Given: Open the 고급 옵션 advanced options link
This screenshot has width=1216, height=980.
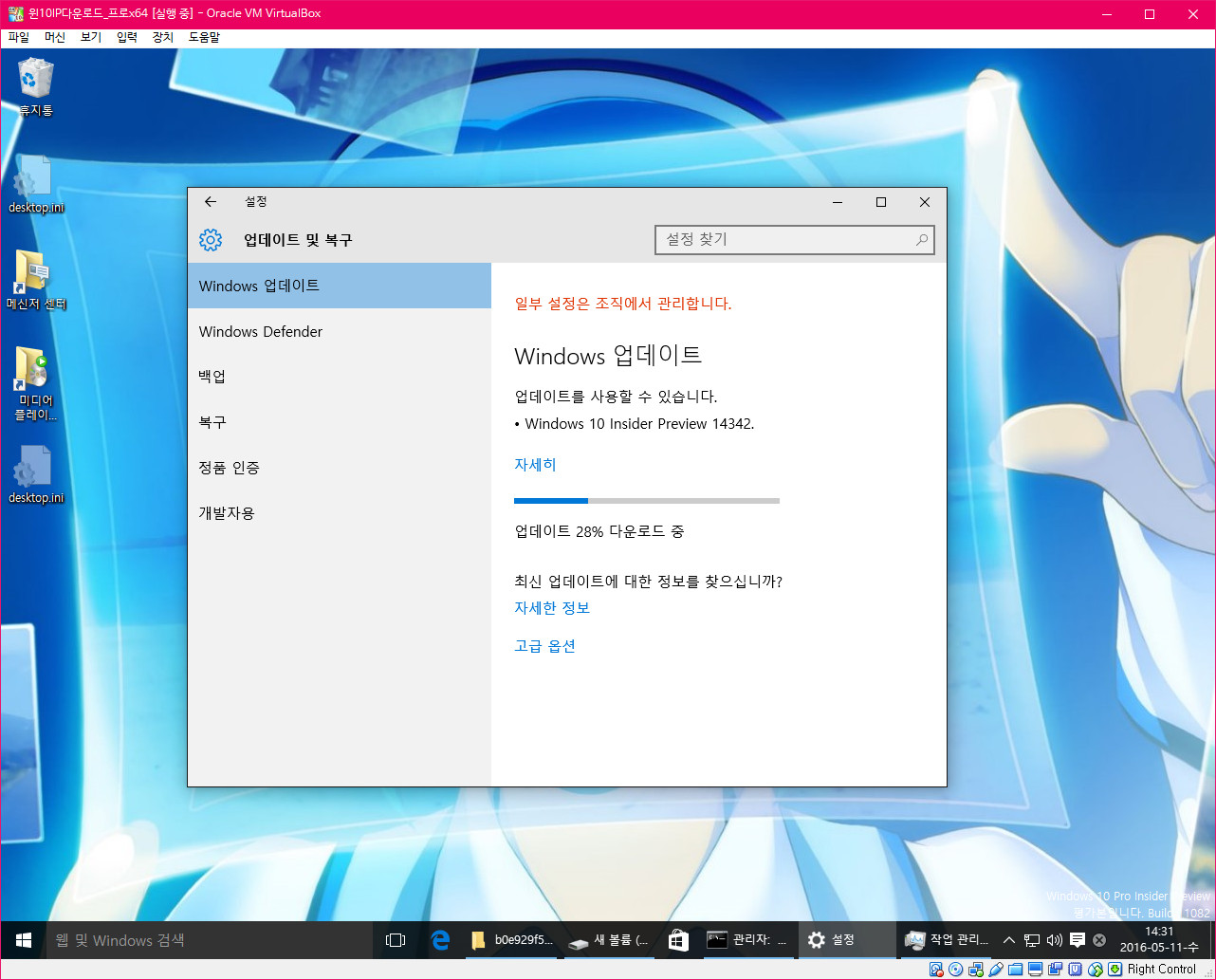Looking at the screenshot, I should [x=544, y=646].
